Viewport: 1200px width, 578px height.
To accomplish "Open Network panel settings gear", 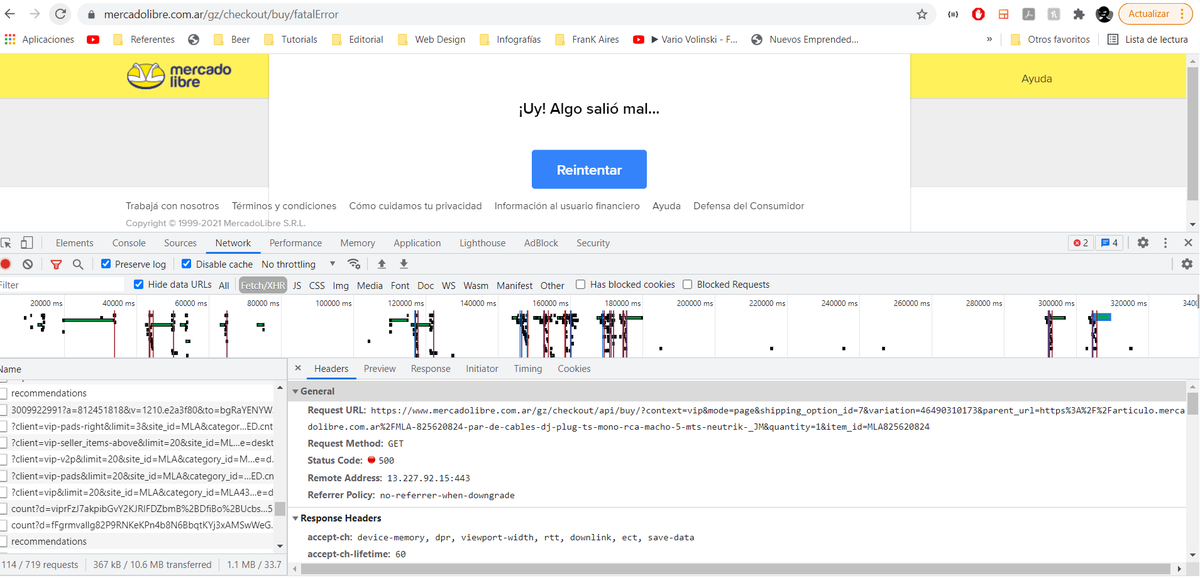I will (1187, 264).
